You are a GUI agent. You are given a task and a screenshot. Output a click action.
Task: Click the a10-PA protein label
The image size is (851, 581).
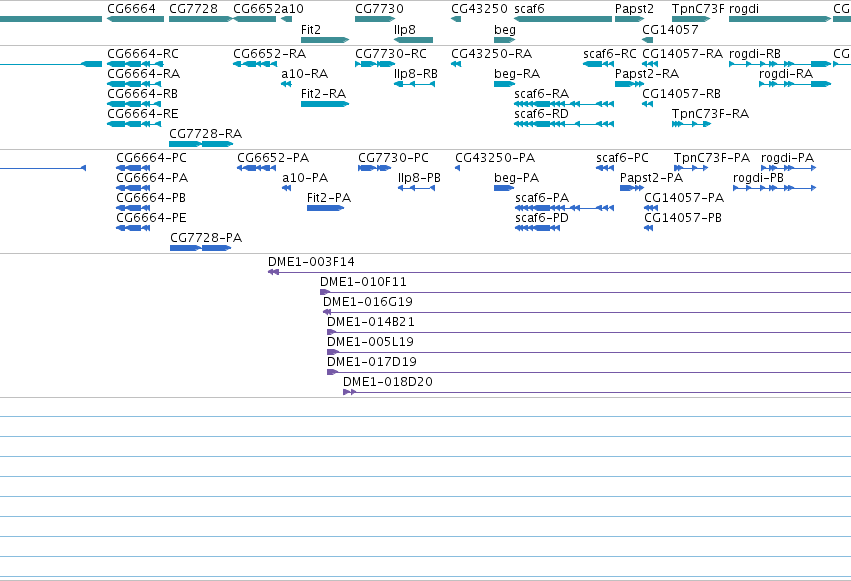click(x=305, y=177)
